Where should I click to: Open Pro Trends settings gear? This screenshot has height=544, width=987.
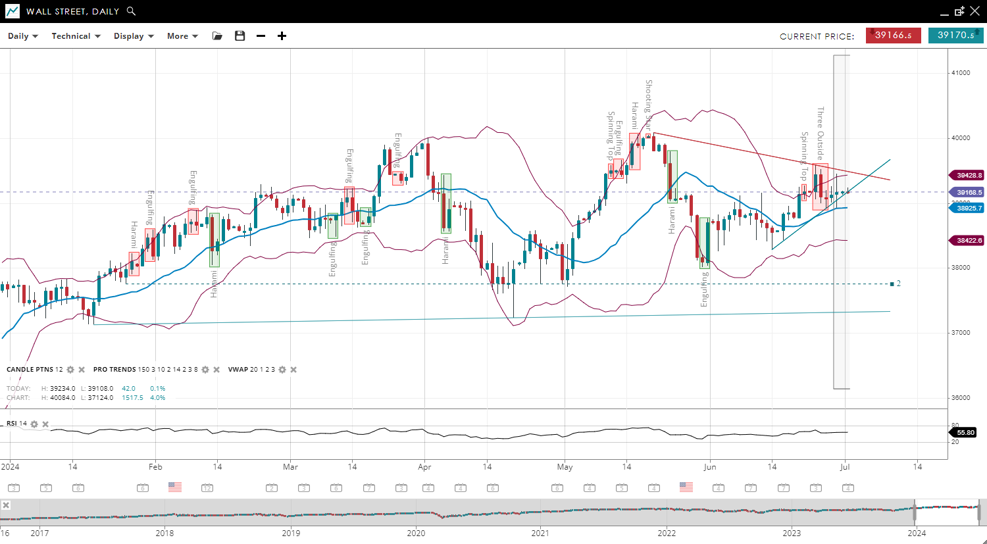(205, 370)
